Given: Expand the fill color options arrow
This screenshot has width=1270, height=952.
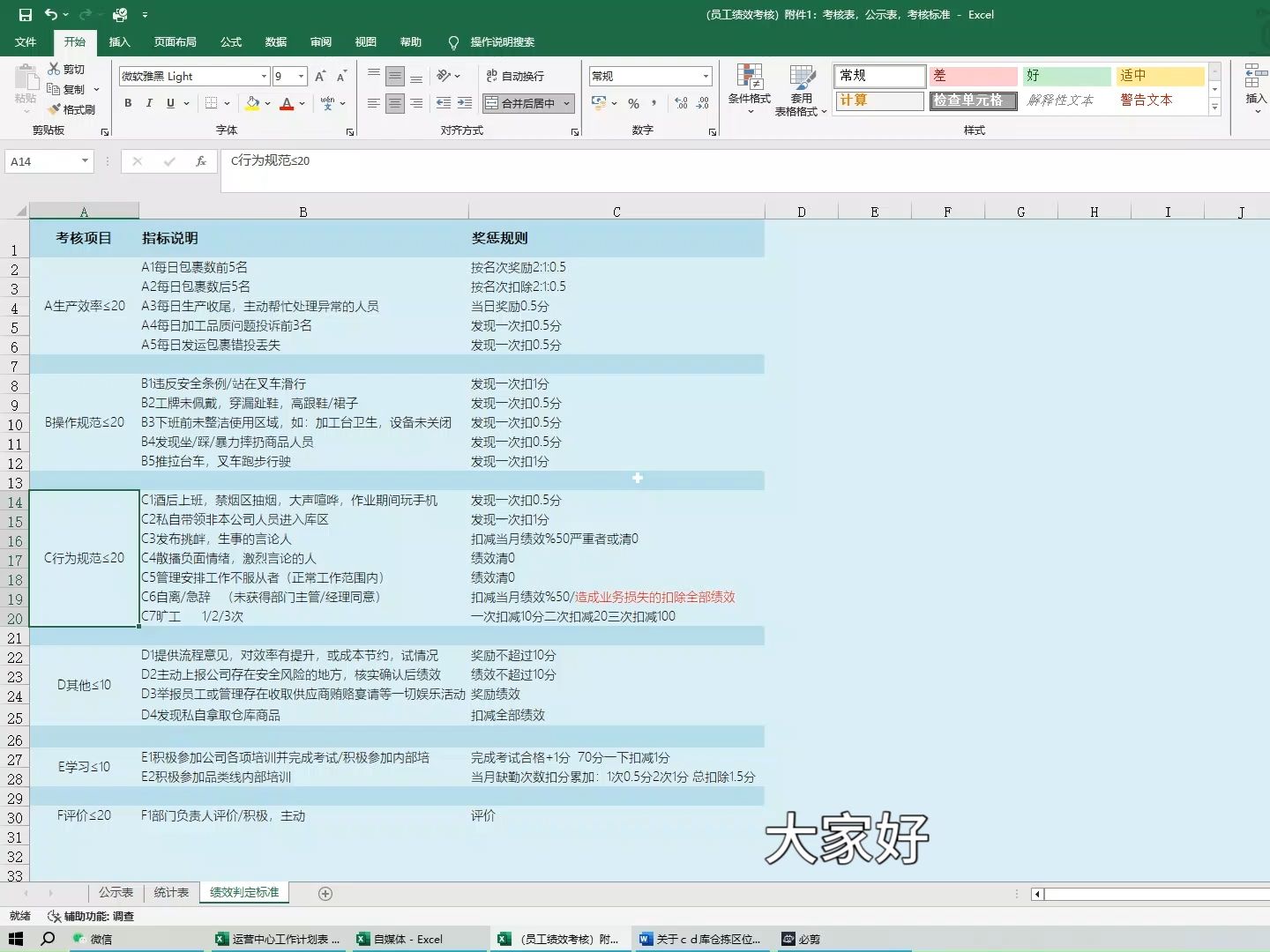Looking at the screenshot, I should coord(267,103).
